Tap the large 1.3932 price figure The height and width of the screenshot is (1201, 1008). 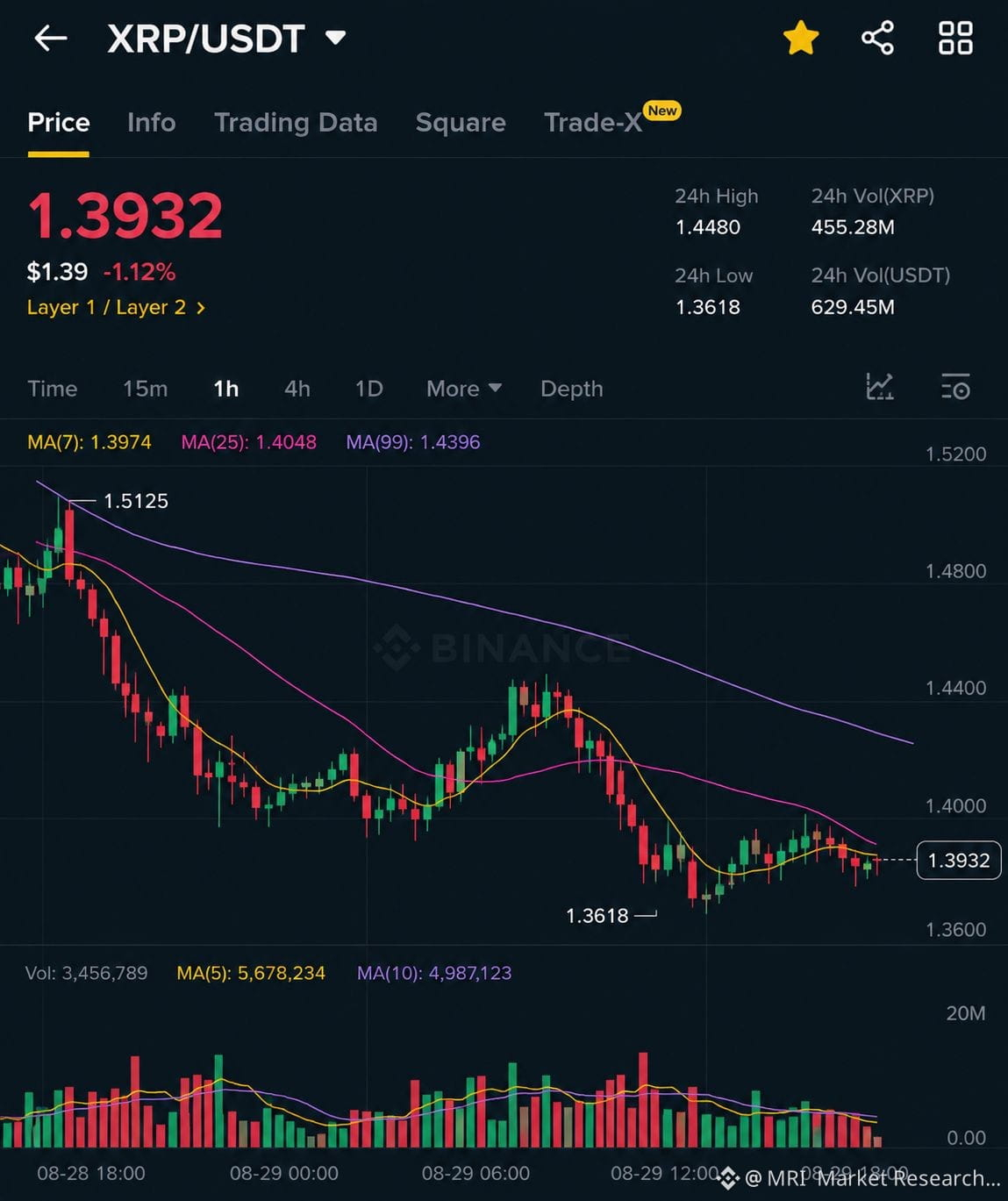pos(125,217)
